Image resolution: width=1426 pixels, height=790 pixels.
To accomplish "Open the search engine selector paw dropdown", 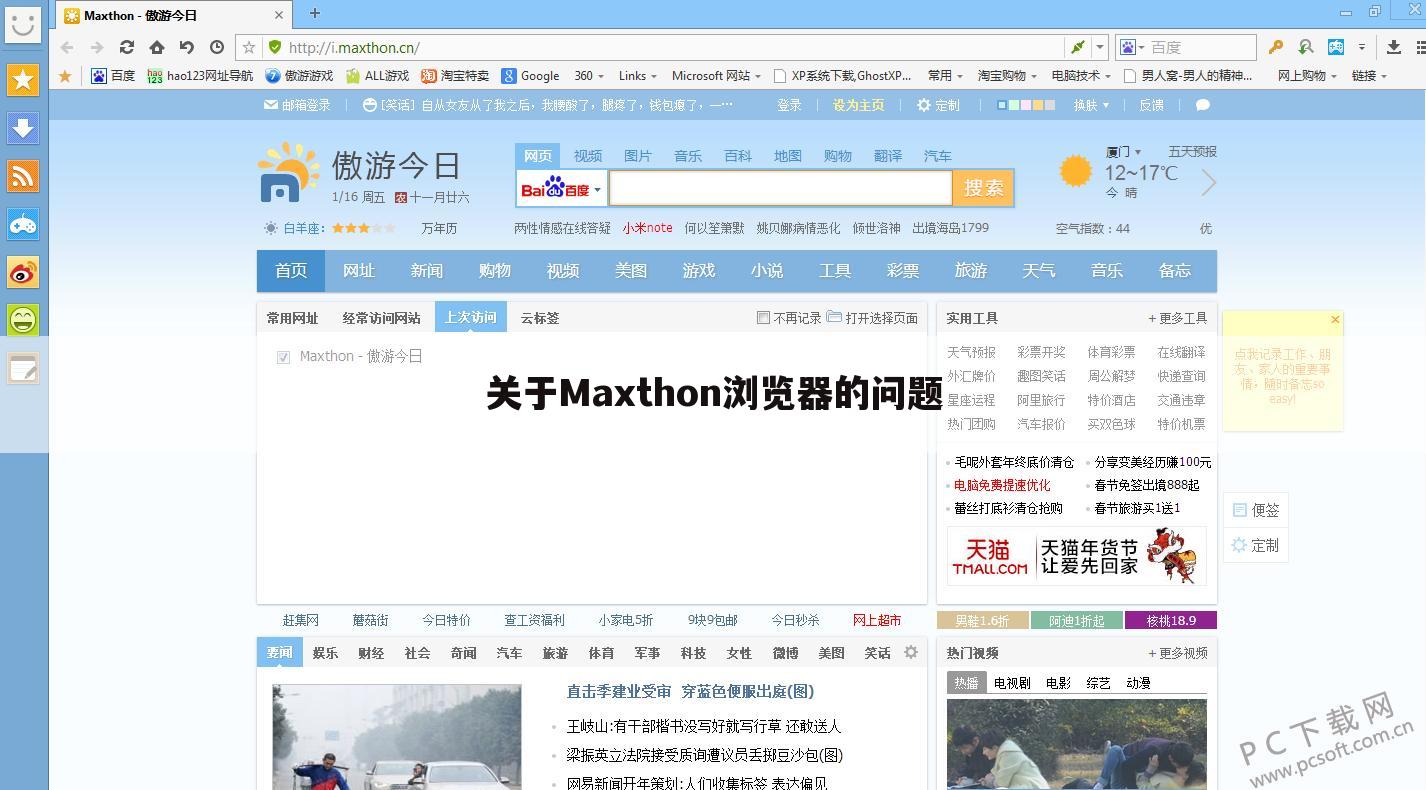I will click(x=1132, y=47).
